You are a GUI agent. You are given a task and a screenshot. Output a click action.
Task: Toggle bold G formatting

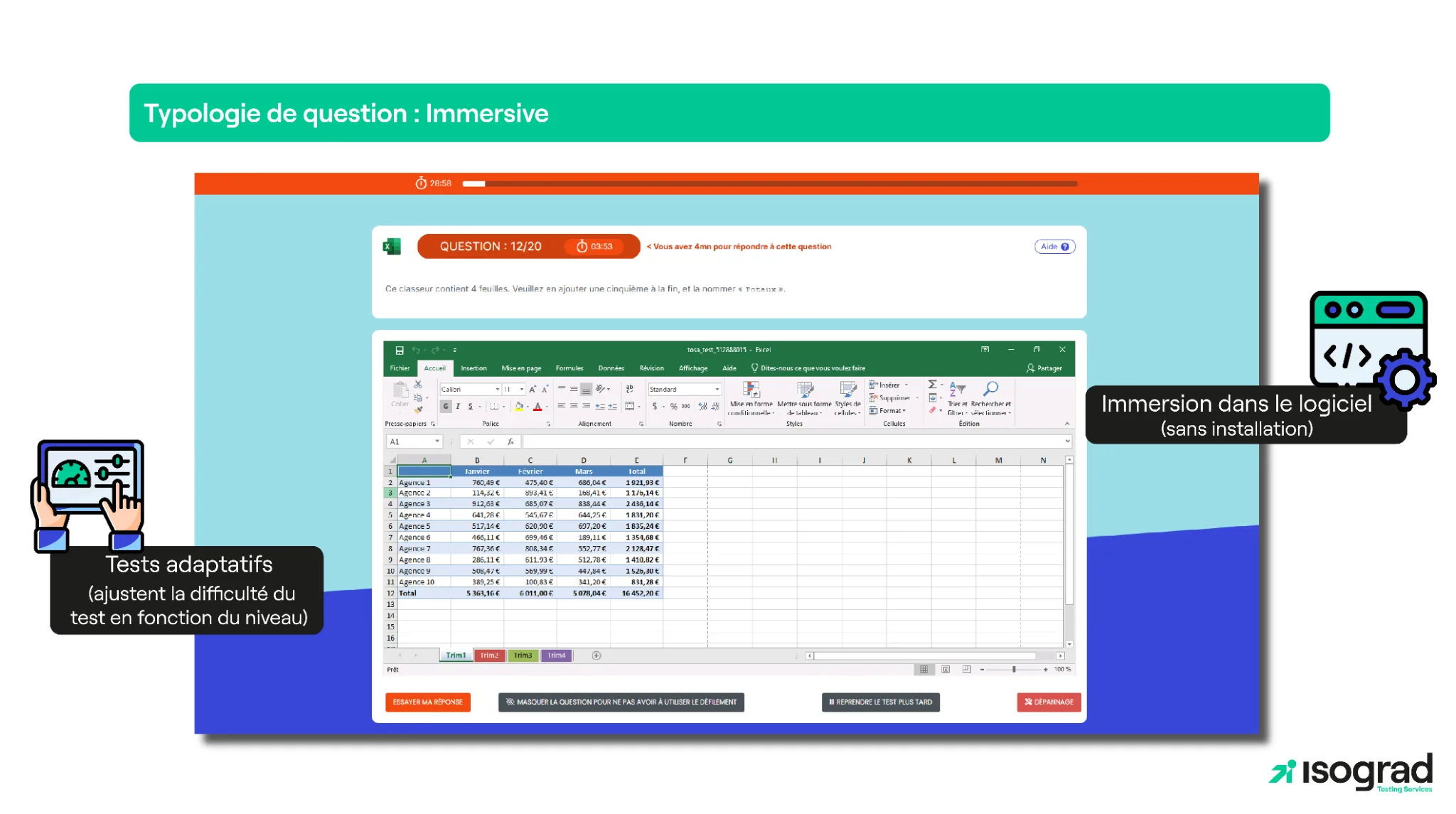[446, 407]
